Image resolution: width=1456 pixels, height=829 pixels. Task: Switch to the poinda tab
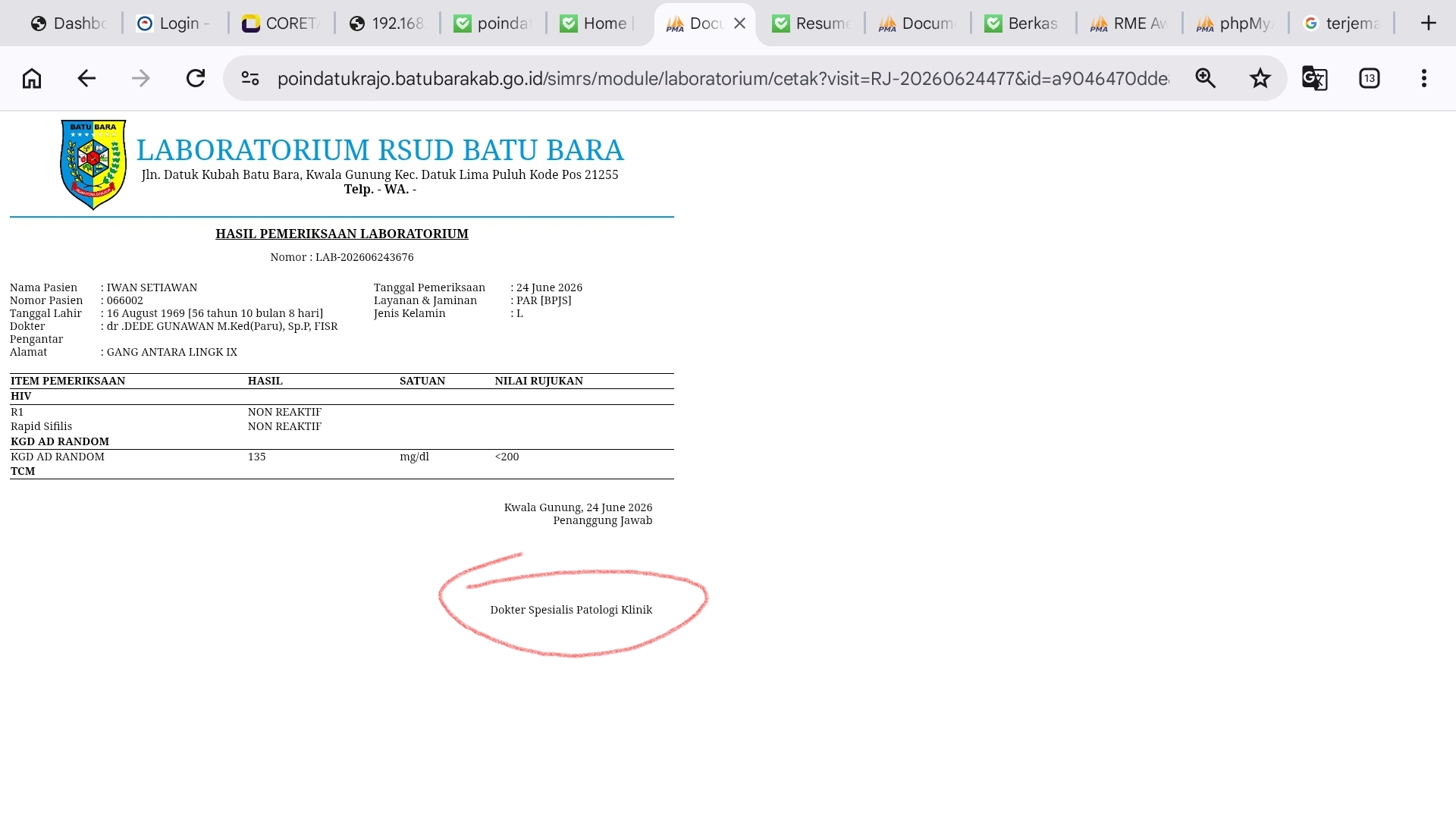tap(491, 24)
